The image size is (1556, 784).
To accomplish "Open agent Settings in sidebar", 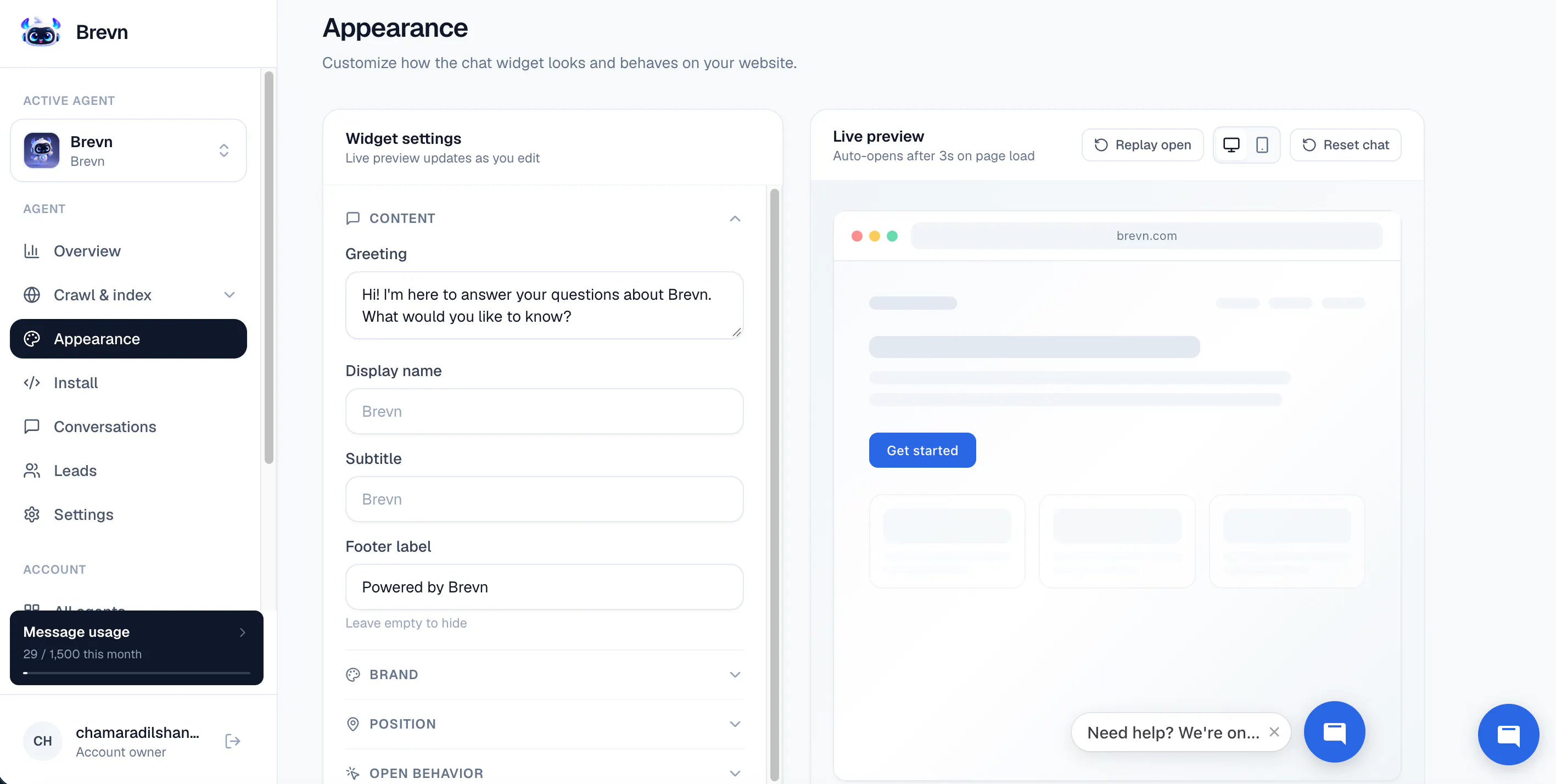I will pyautogui.click(x=128, y=514).
